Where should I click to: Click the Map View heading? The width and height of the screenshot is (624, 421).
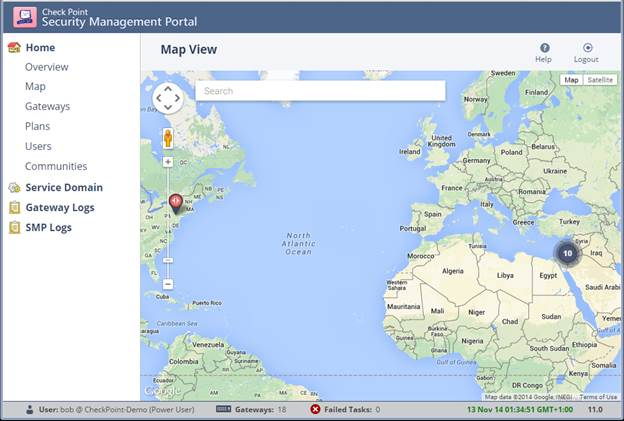[189, 49]
